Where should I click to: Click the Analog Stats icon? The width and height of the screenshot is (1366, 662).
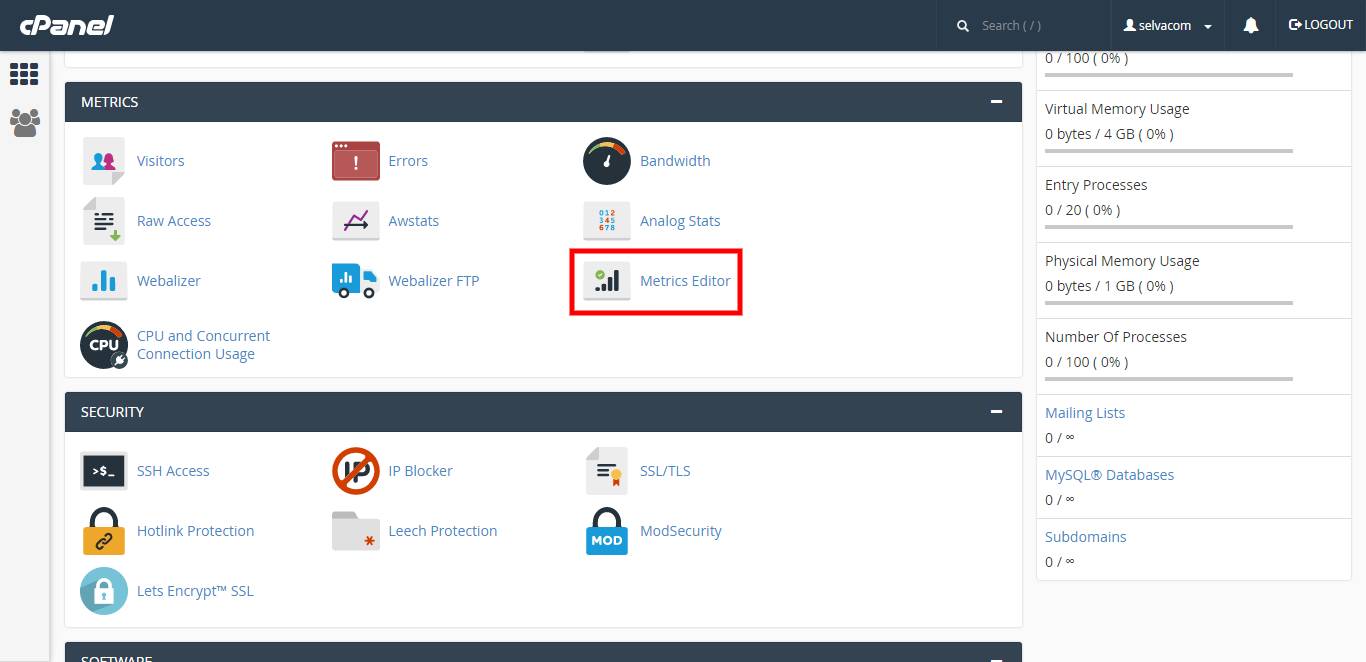[607, 221]
